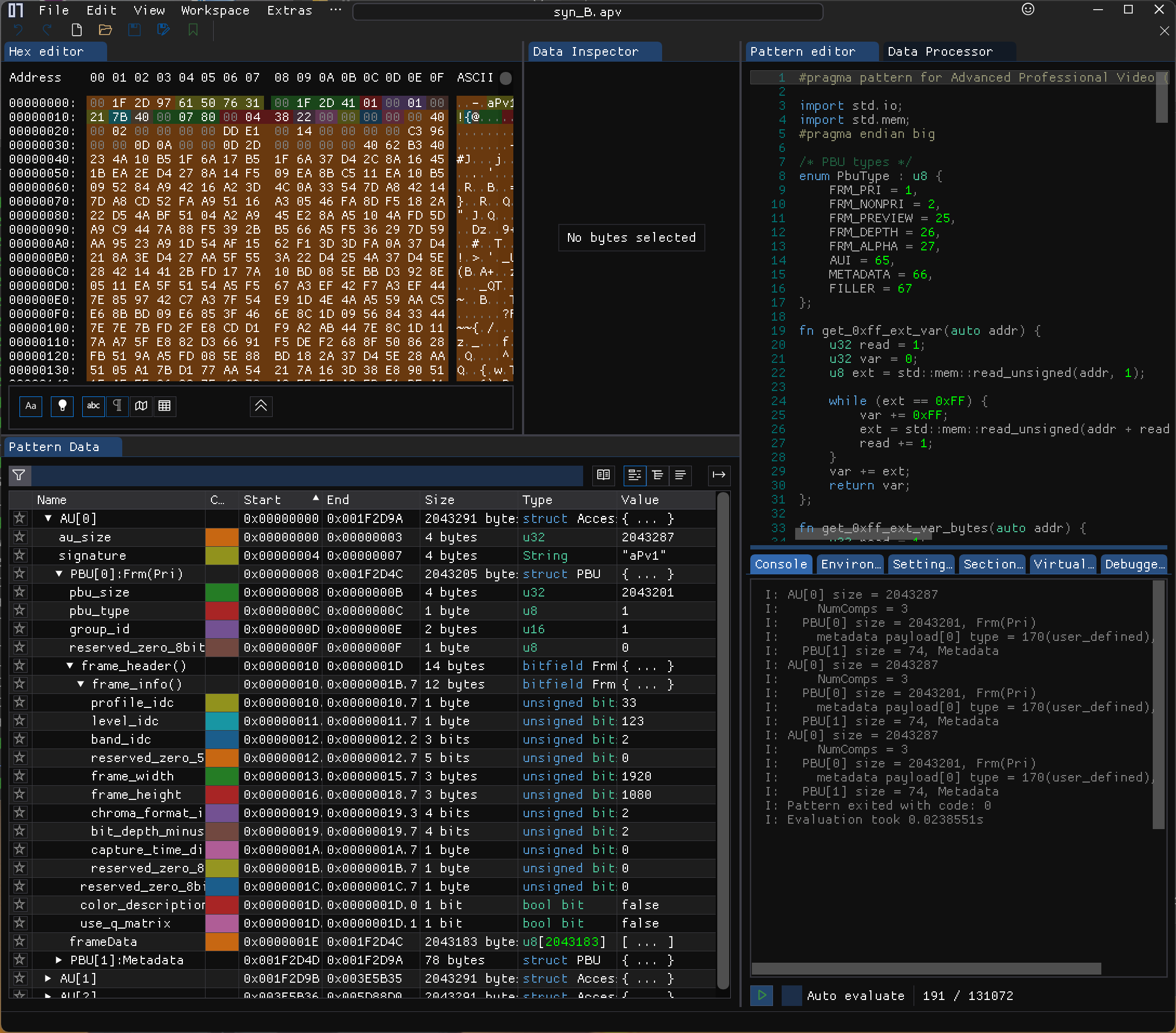1176x1033 pixels.
Task: Collapse the hex editor footer with double chevron
Action: click(x=261, y=406)
